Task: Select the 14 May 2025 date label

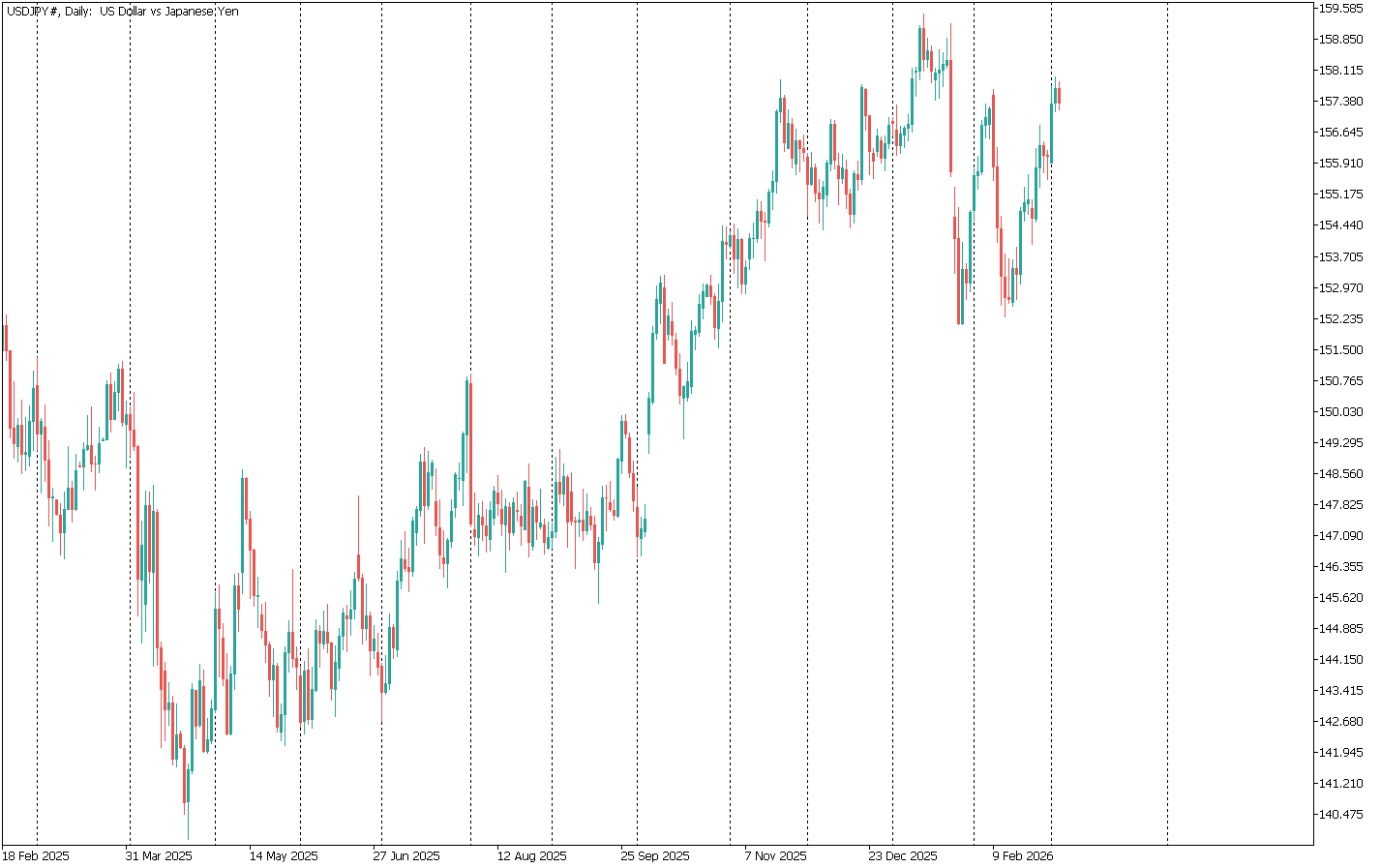Action: click(284, 856)
